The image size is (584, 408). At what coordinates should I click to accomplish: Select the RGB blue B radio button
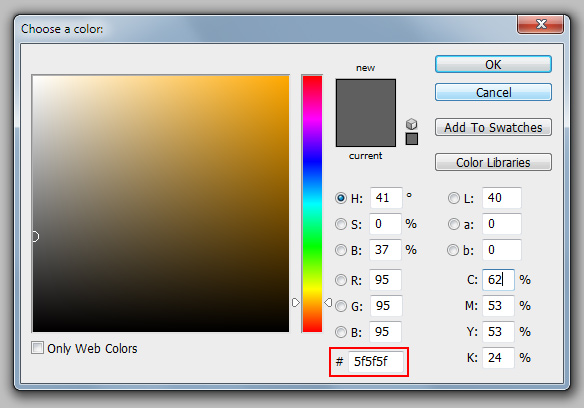(x=341, y=332)
